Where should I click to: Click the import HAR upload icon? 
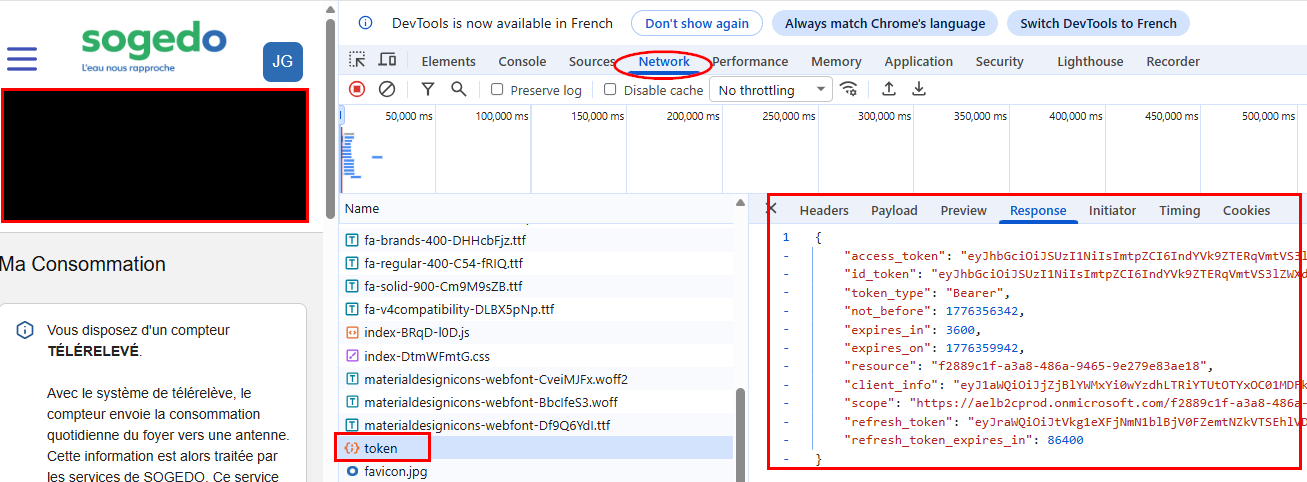[888, 89]
